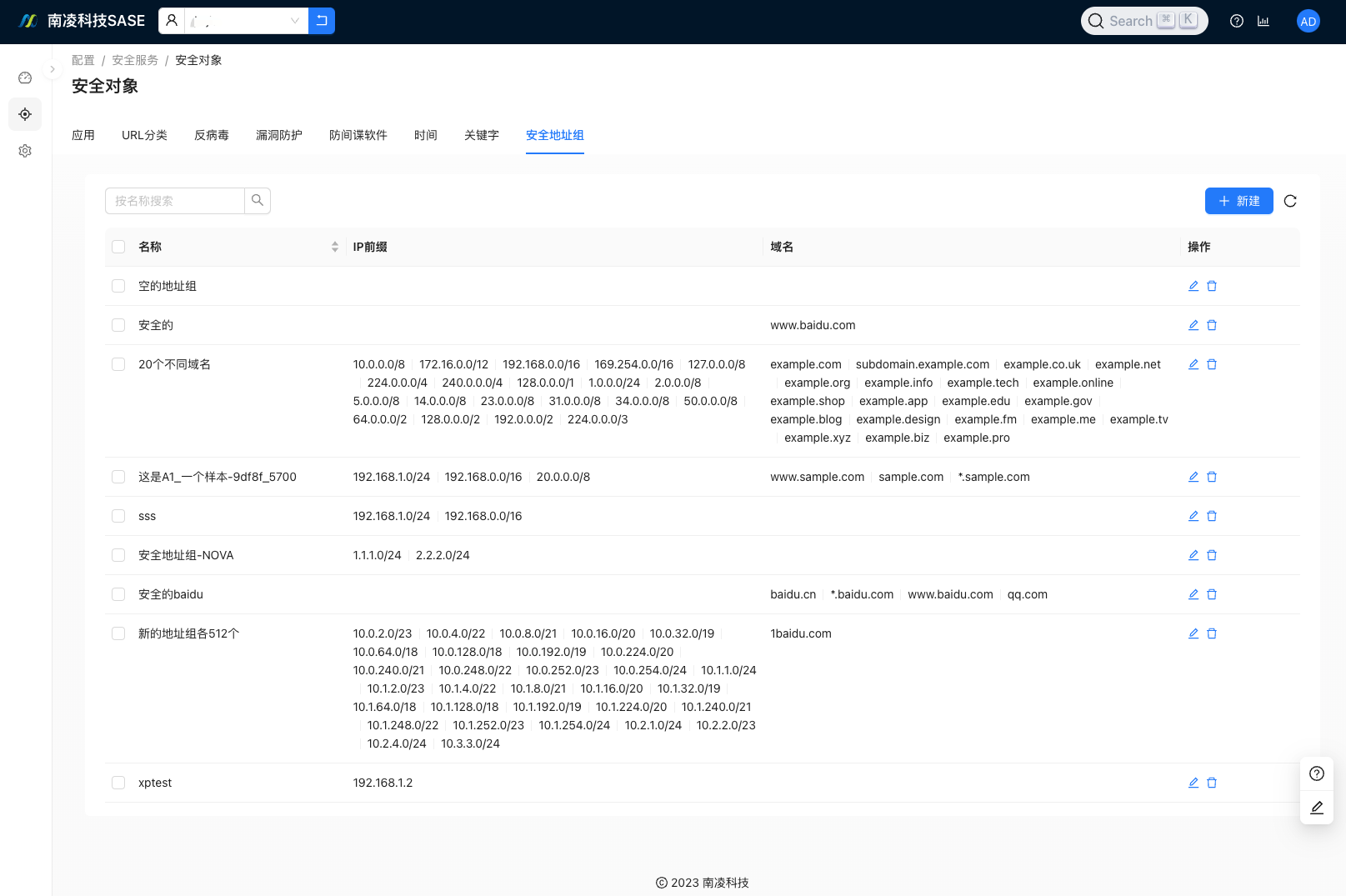Check the 安全的 row checkbox
This screenshot has height=896, width=1346.
coord(118,325)
